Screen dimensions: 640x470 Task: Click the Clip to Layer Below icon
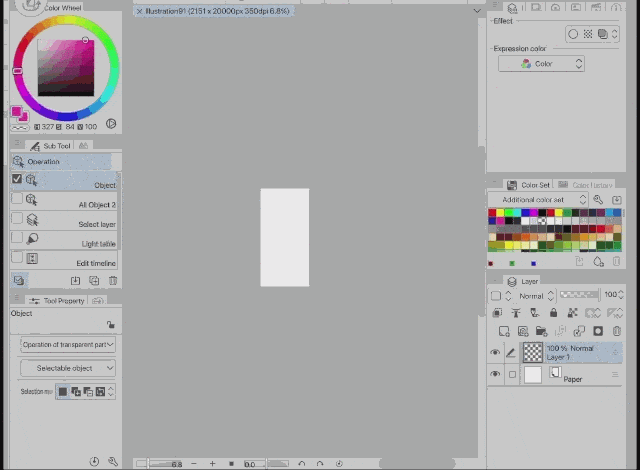497,313
